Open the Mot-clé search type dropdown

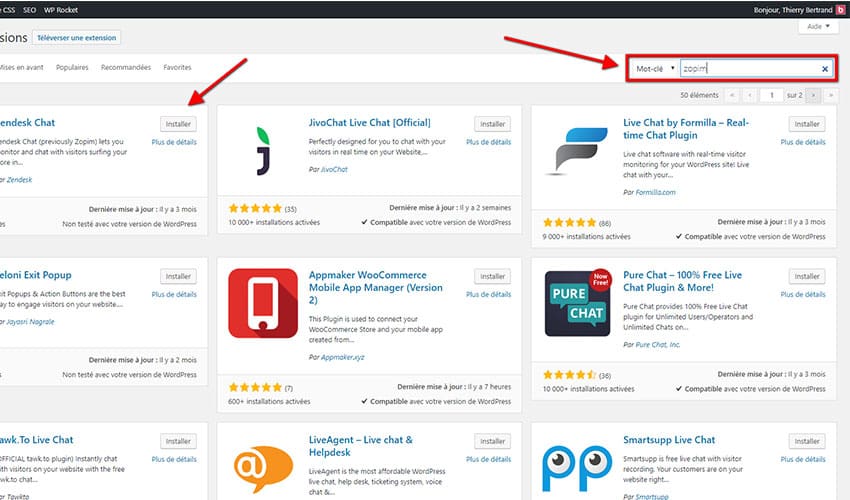point(655,69)
